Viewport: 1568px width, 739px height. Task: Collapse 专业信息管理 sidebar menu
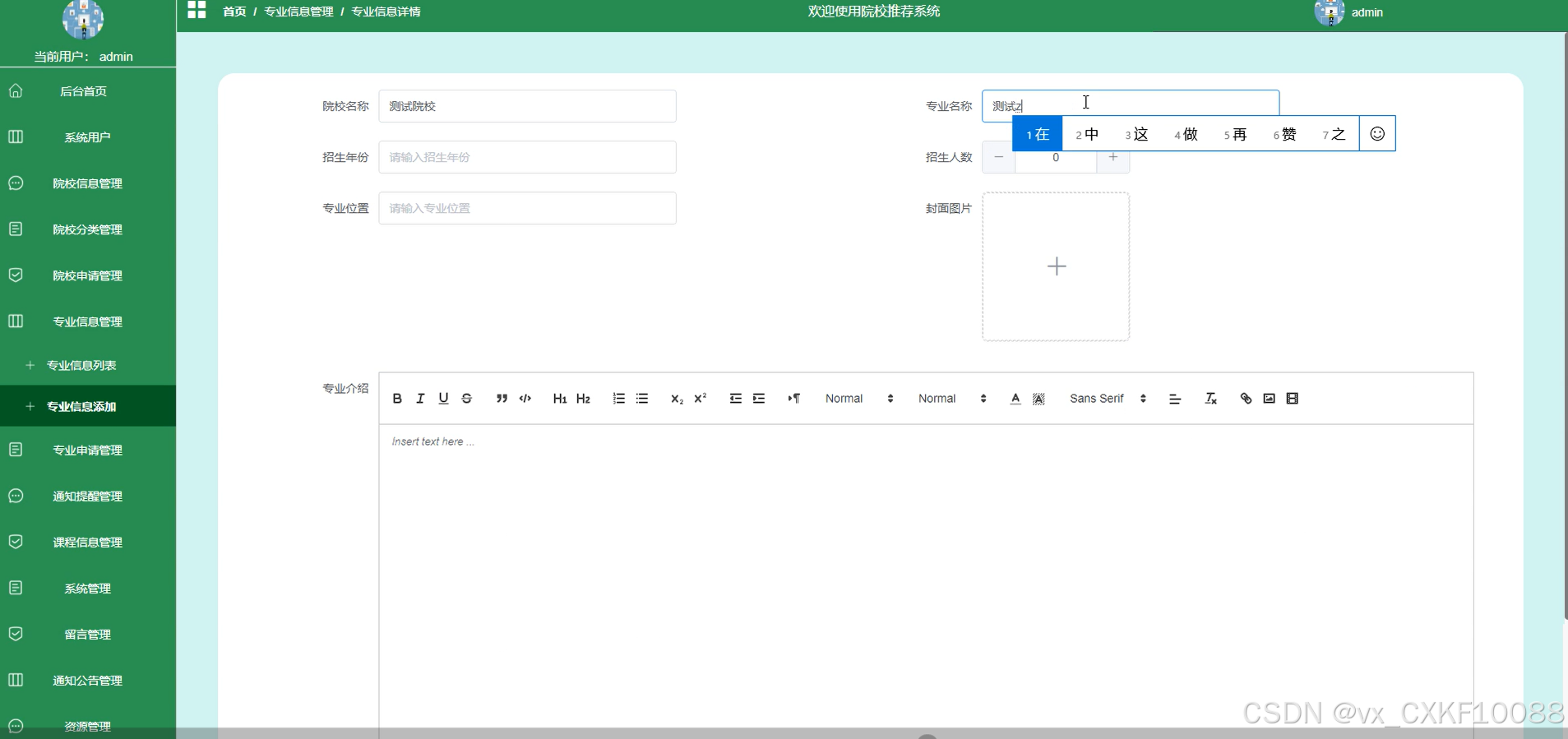pos(88,321)
